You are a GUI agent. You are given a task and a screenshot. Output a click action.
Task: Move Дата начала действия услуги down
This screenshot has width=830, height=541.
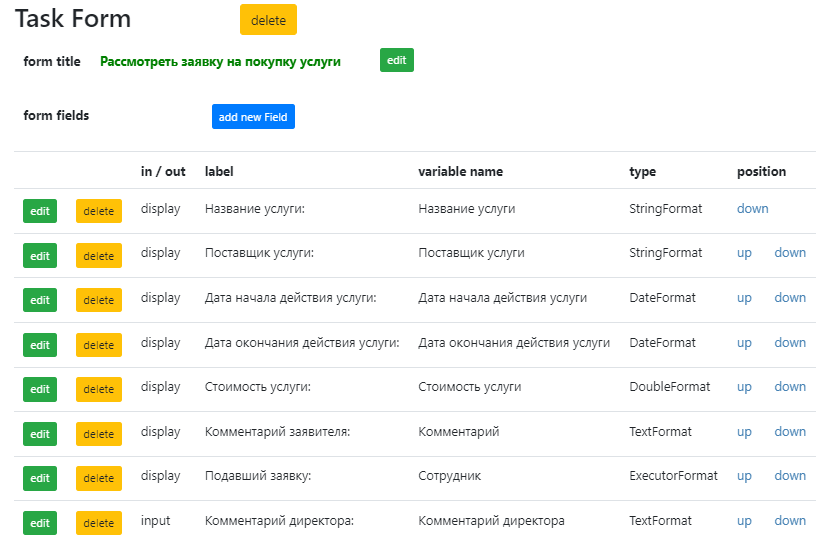pyautogui.click(x=790, y=297)
